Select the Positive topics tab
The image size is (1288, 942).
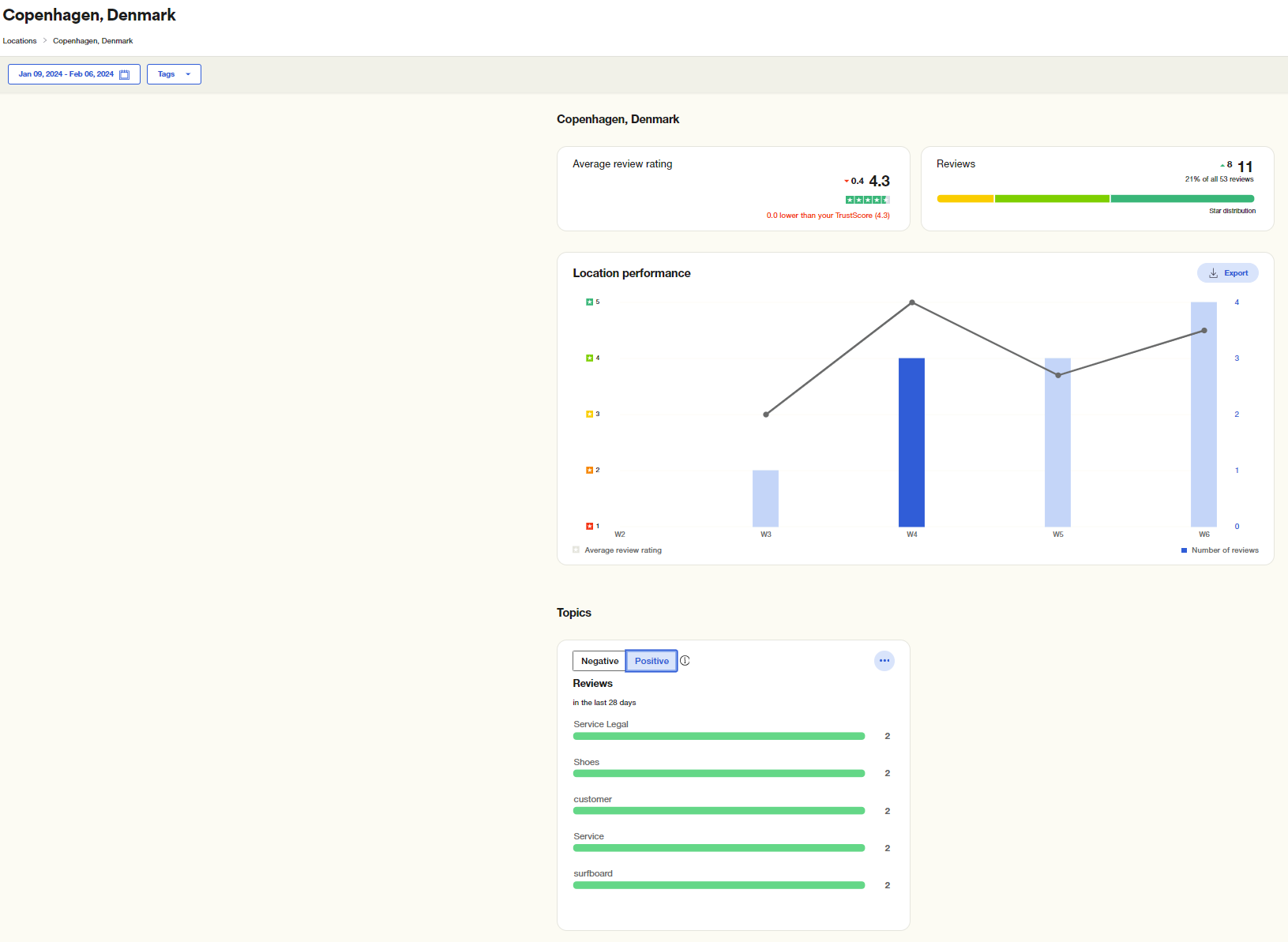(x=651, y=661)
